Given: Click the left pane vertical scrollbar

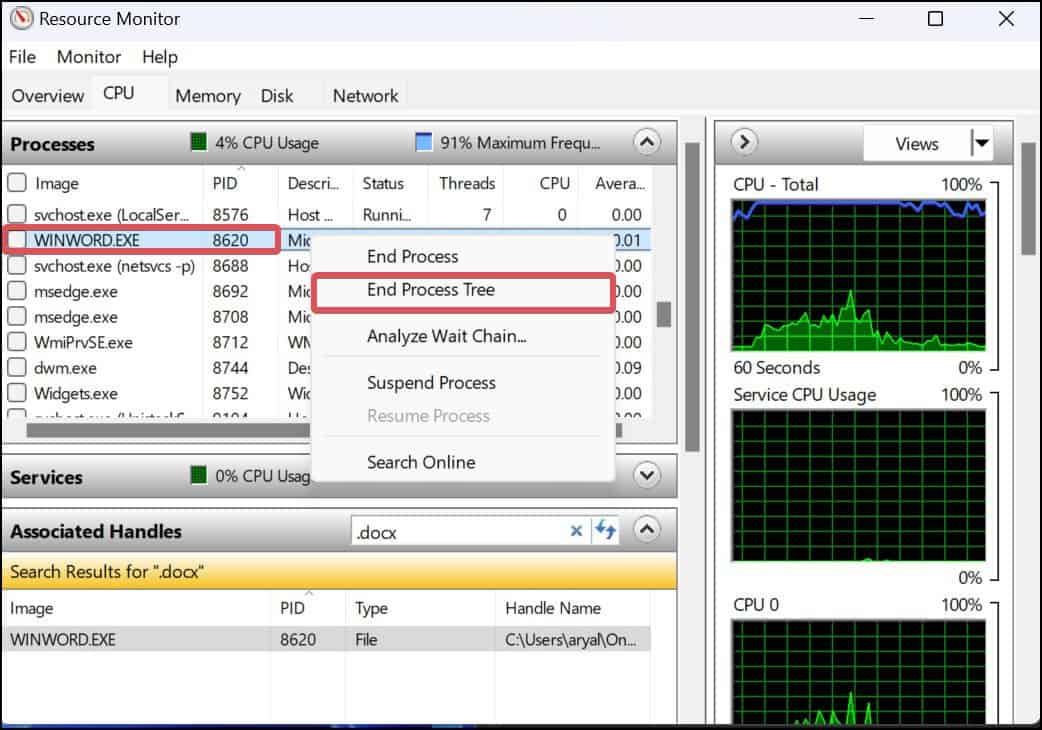Looking at the screenshot, I should pos(692,297).
